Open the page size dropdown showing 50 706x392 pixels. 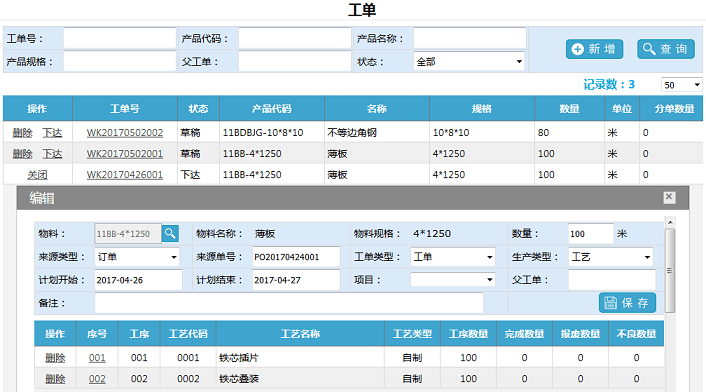click(x=682, y=85)
